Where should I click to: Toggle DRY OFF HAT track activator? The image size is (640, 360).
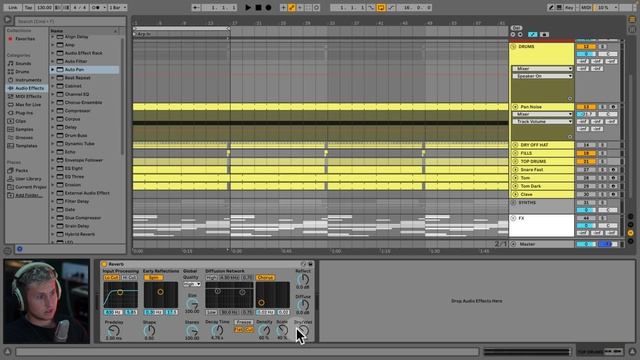[x=586, y=145]
